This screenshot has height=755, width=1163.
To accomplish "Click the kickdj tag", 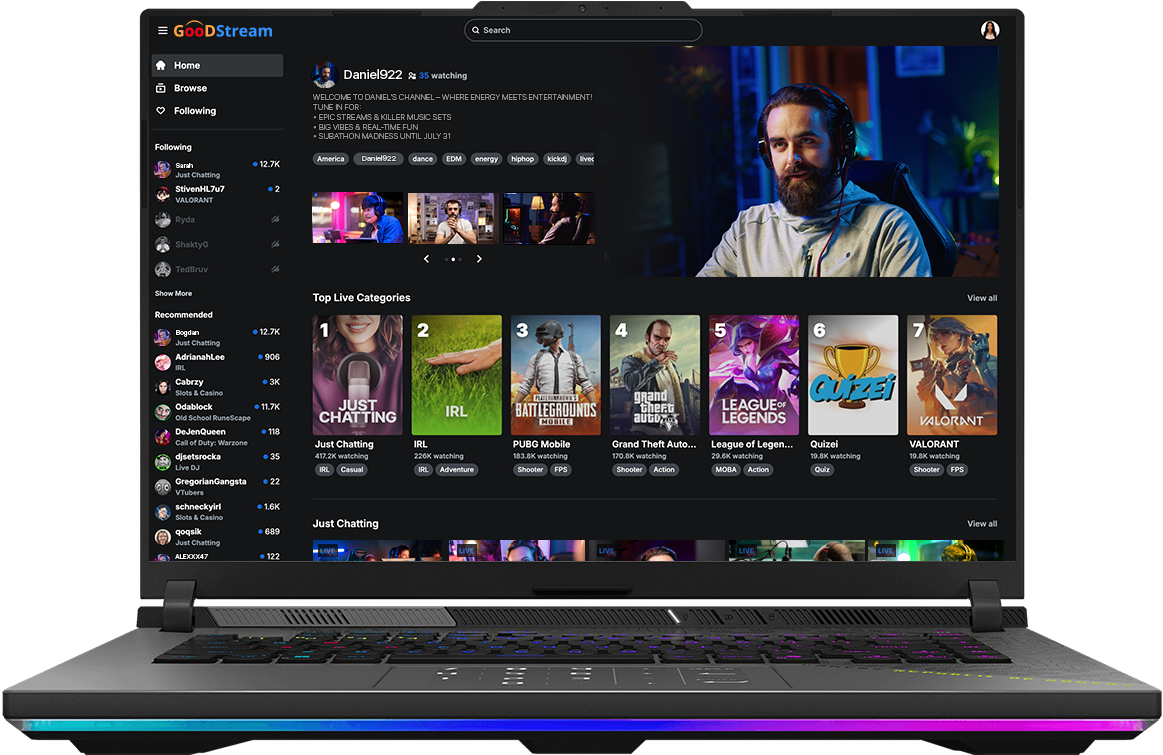I will tap(557, 159).
